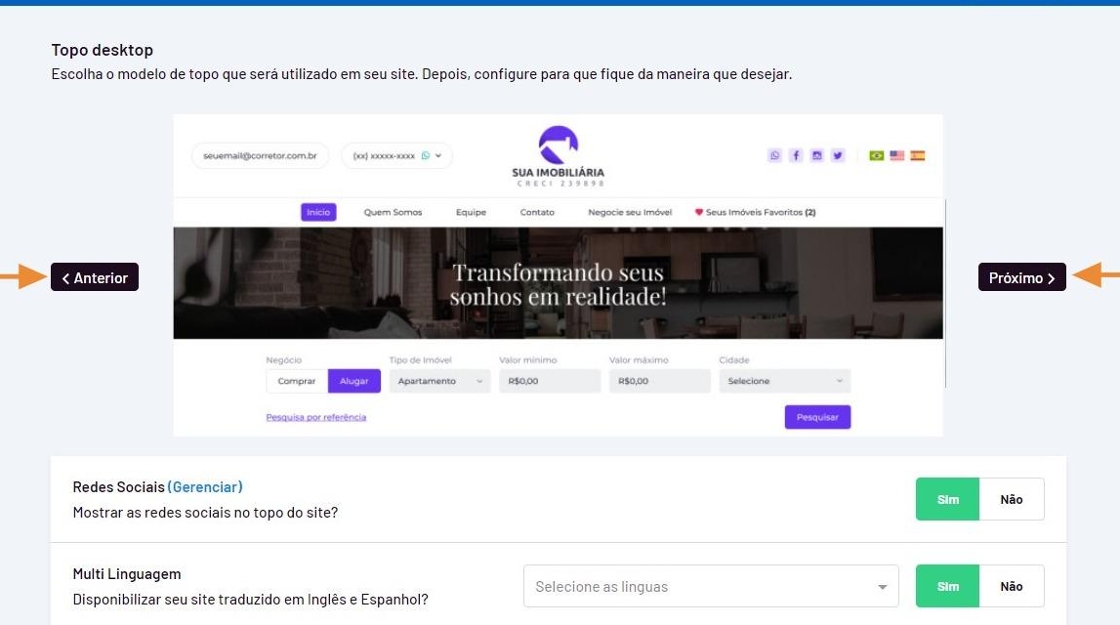Click the Valor mínimo input field
This screenshot has height=625, width=1120.
point(550,381)
